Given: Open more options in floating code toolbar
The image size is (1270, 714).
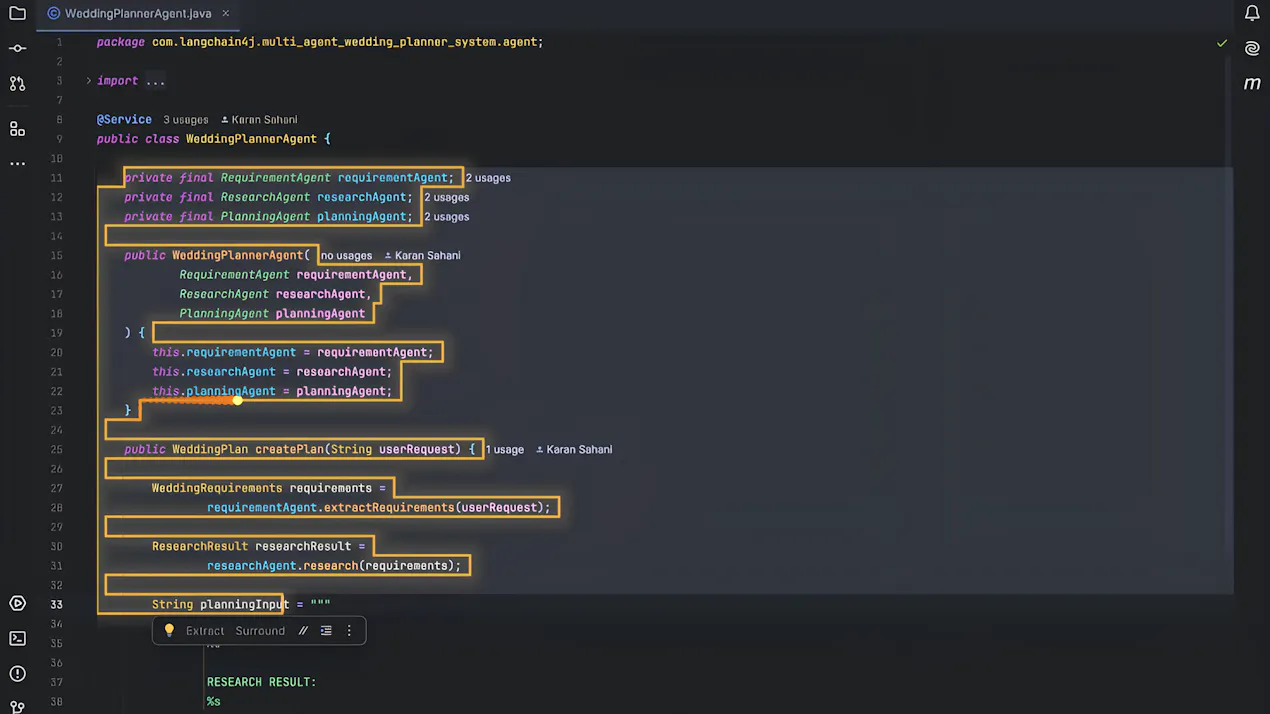Looking at the screenshot, I should pyautogui.click(x=349, y=631).
